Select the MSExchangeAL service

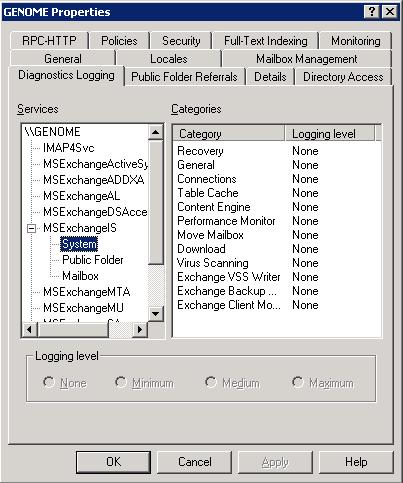pyautogui.click(x=82, y=196)
